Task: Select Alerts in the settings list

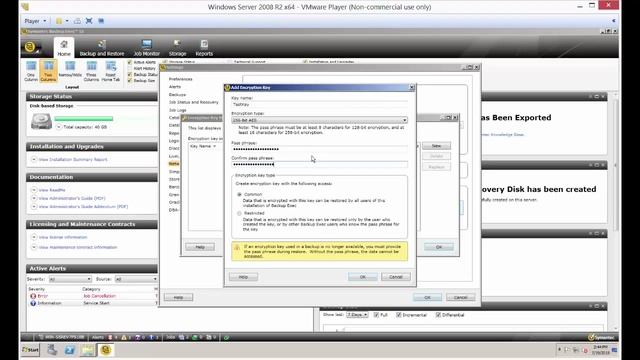Action: [175, 87]
